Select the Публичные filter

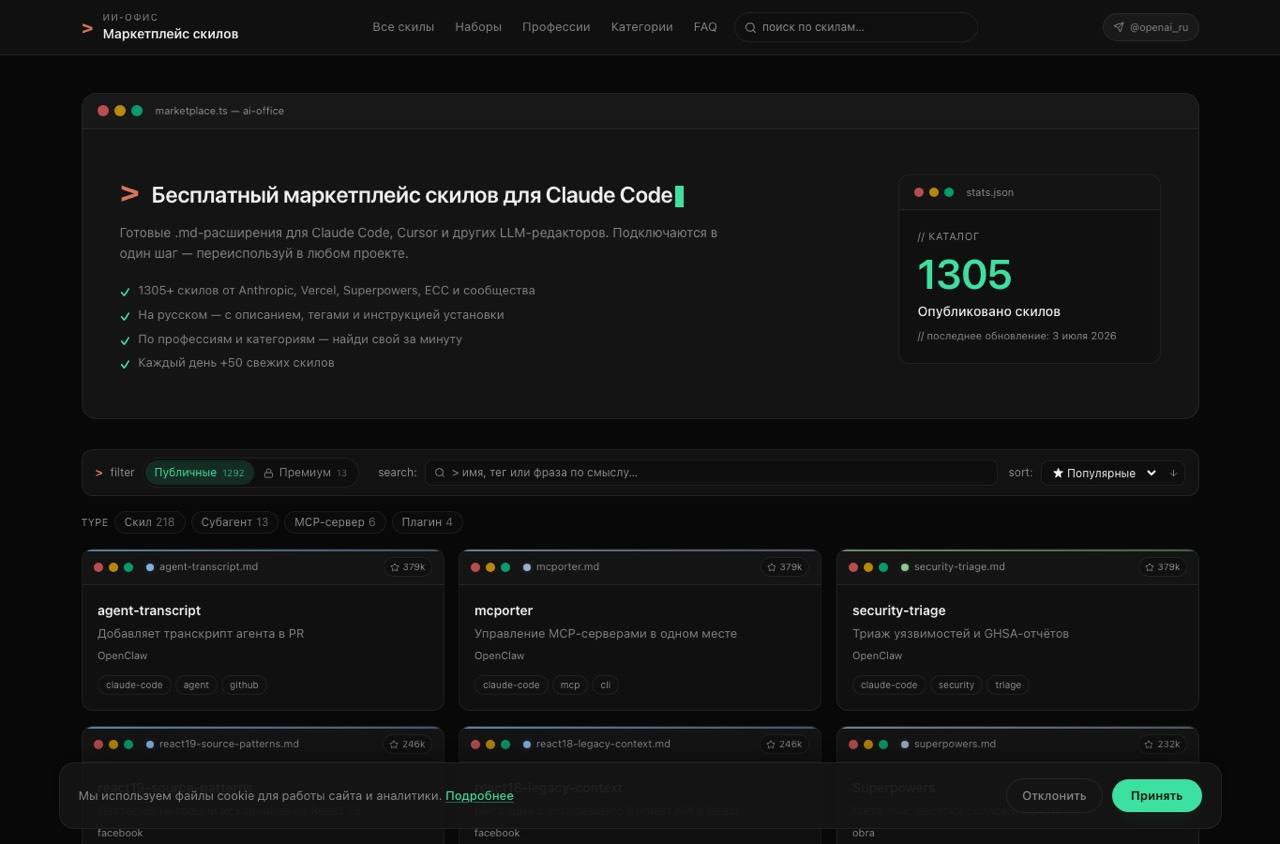(199, 473)
